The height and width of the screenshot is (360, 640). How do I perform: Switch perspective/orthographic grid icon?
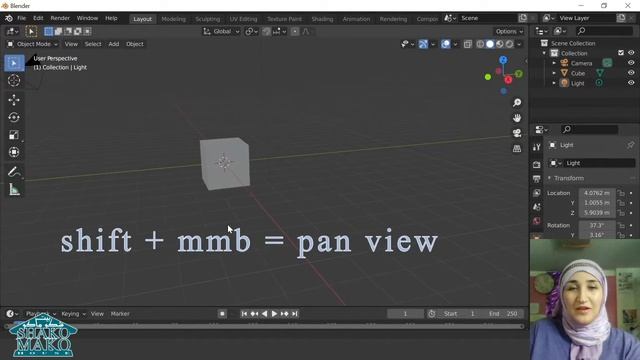[517, 149]
